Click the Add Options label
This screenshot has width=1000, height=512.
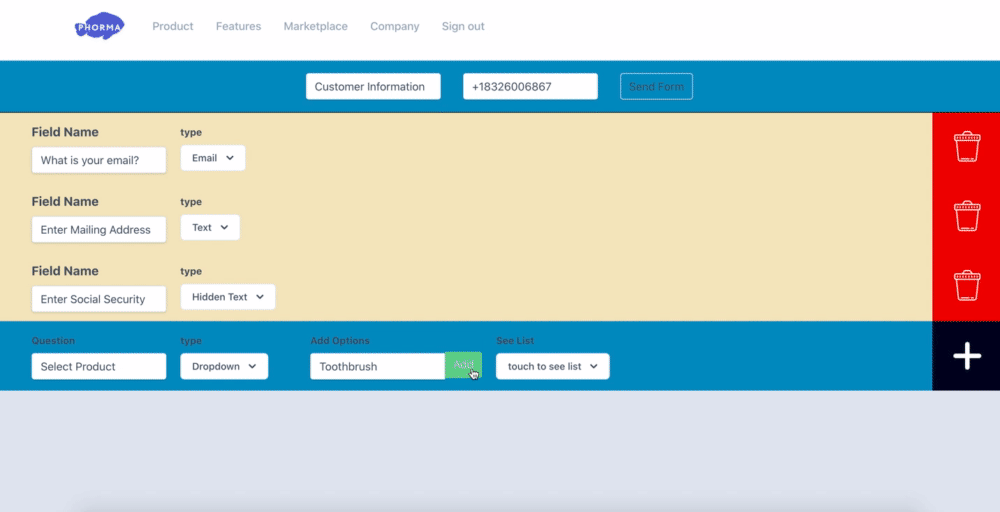click(x=340, y=340)
